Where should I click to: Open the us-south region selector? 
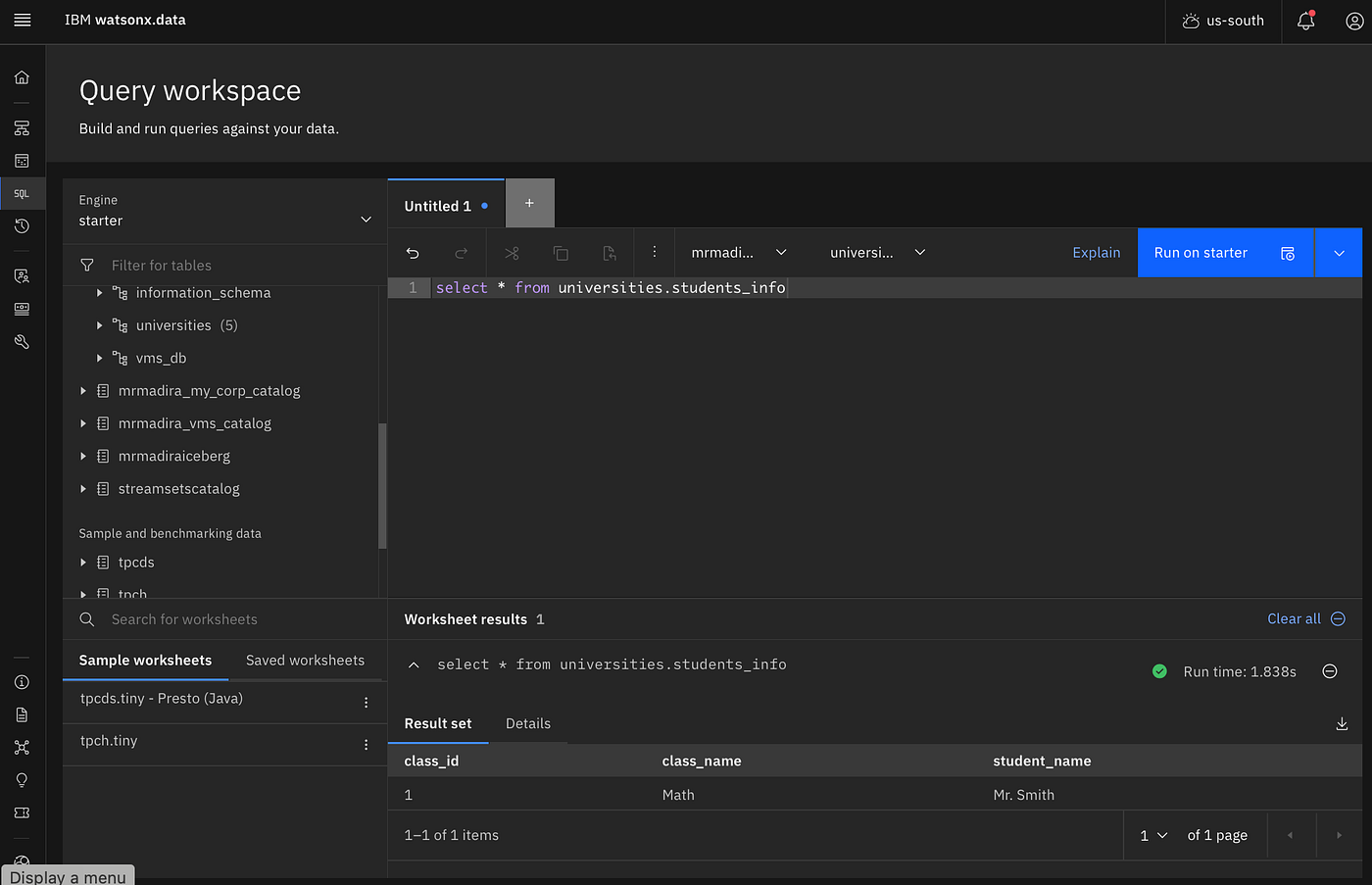point(1223,21)
